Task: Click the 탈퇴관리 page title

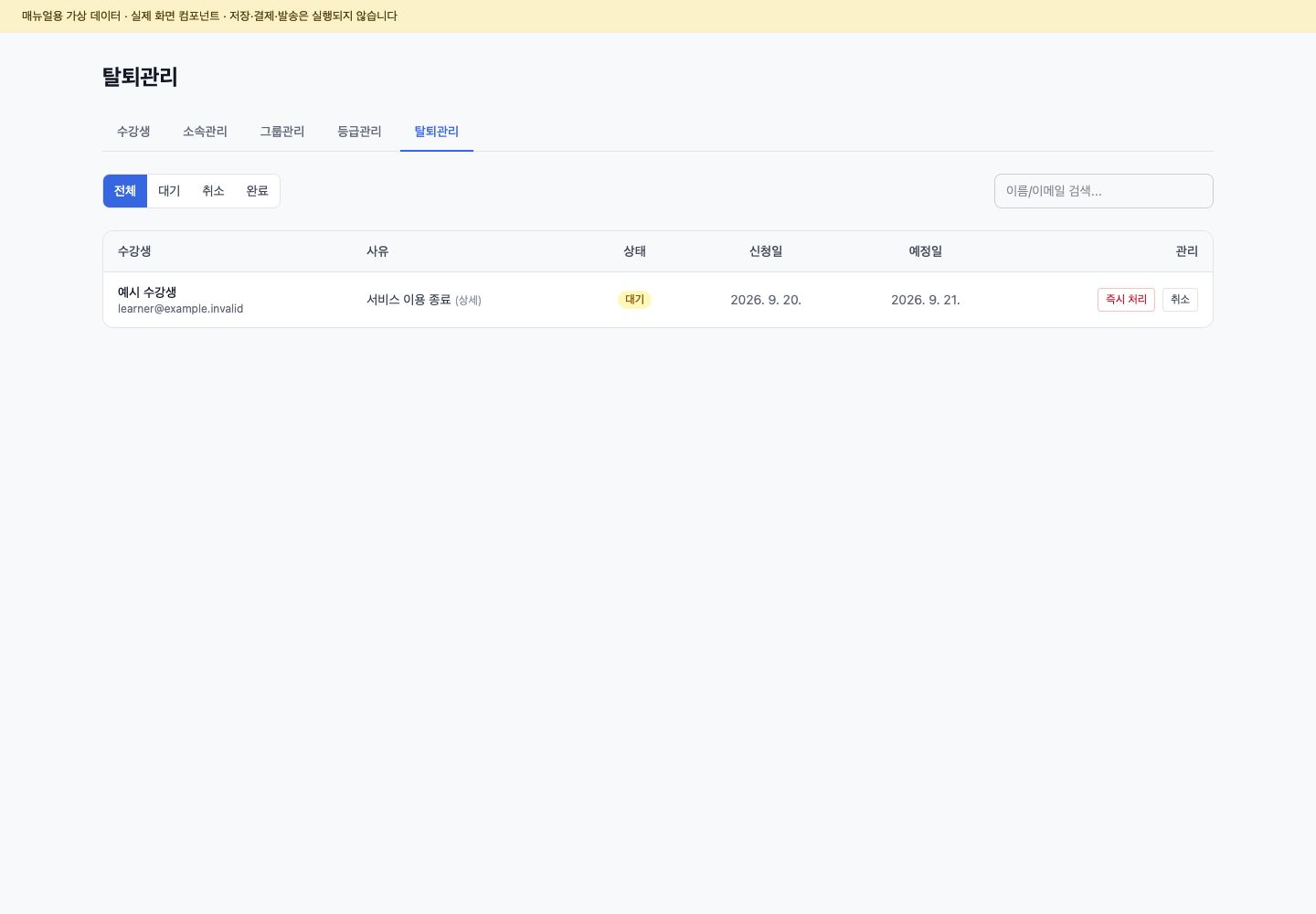Action: tap(140, 77)
